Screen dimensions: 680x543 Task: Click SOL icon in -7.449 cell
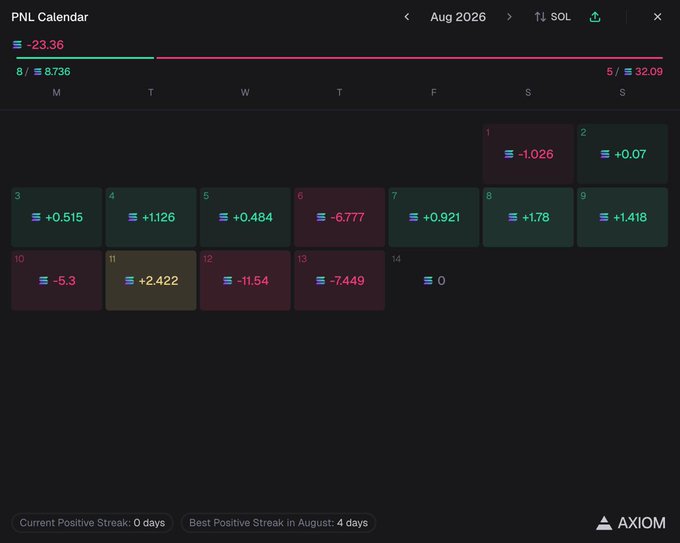[x=320, y=281]
